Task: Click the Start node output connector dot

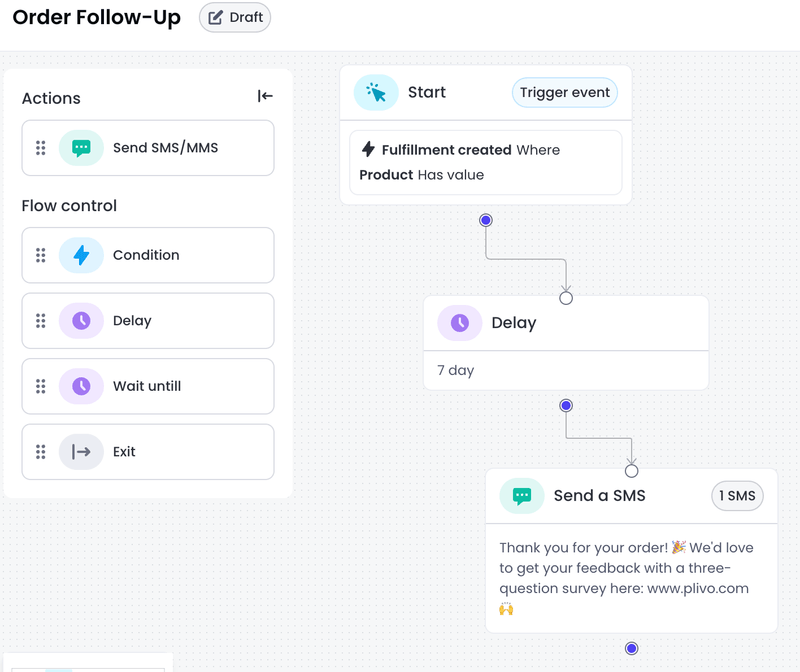Action: point(486,220)
